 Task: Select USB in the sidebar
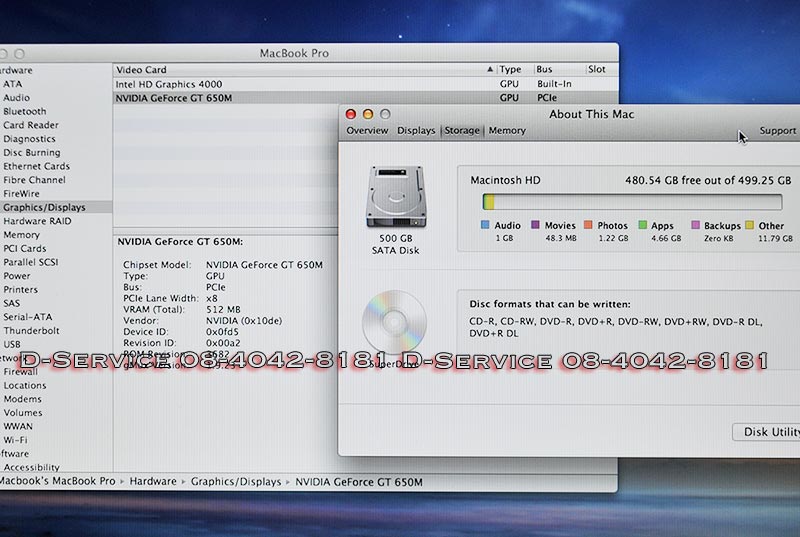(12, 345)
